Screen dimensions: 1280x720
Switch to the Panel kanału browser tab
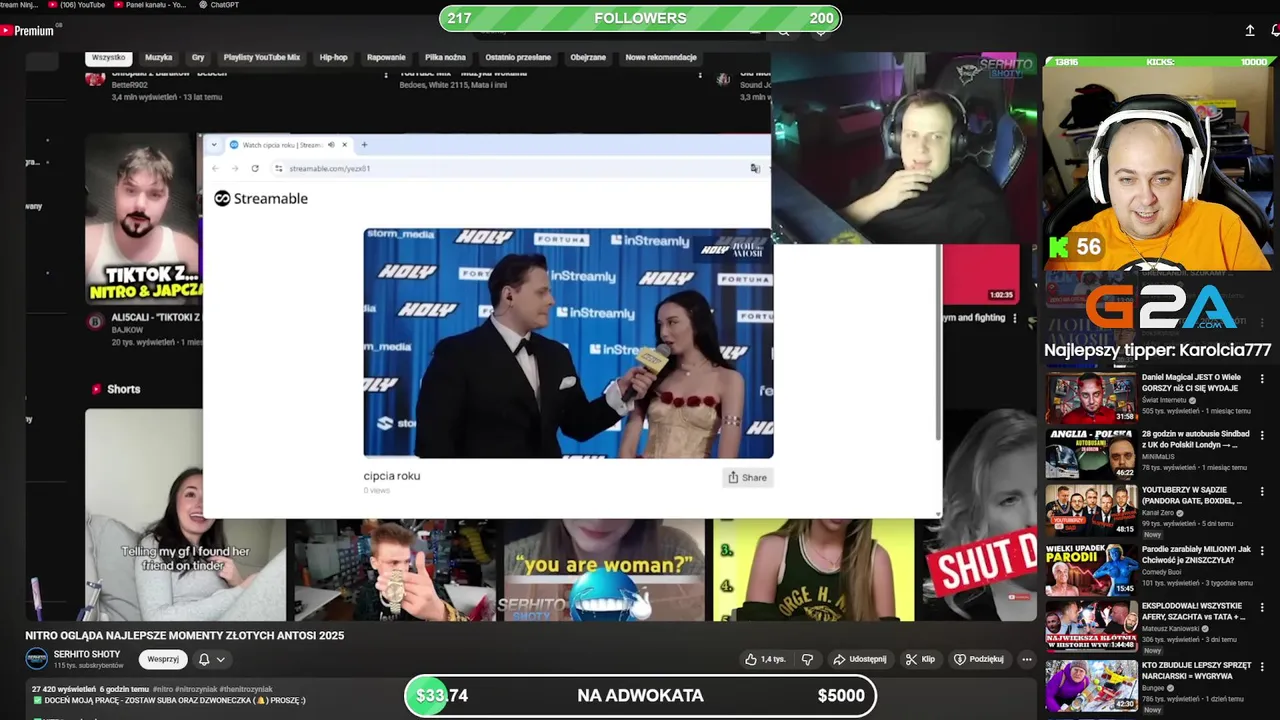151,5
